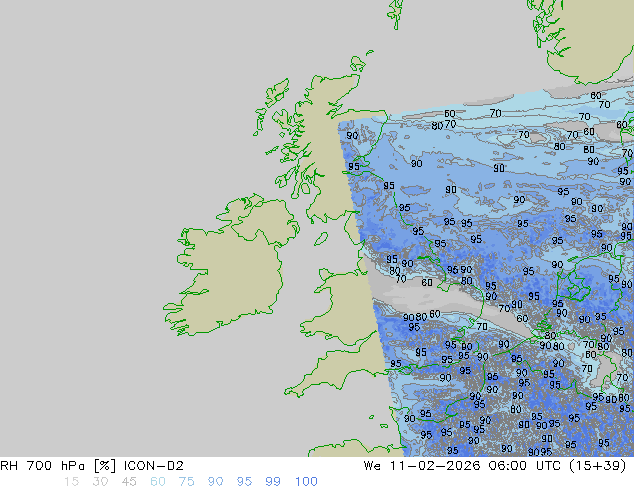Click the 'ICON-D2' model name label
This screenshot has width=634, height=490.
click(x=154, y=466)
